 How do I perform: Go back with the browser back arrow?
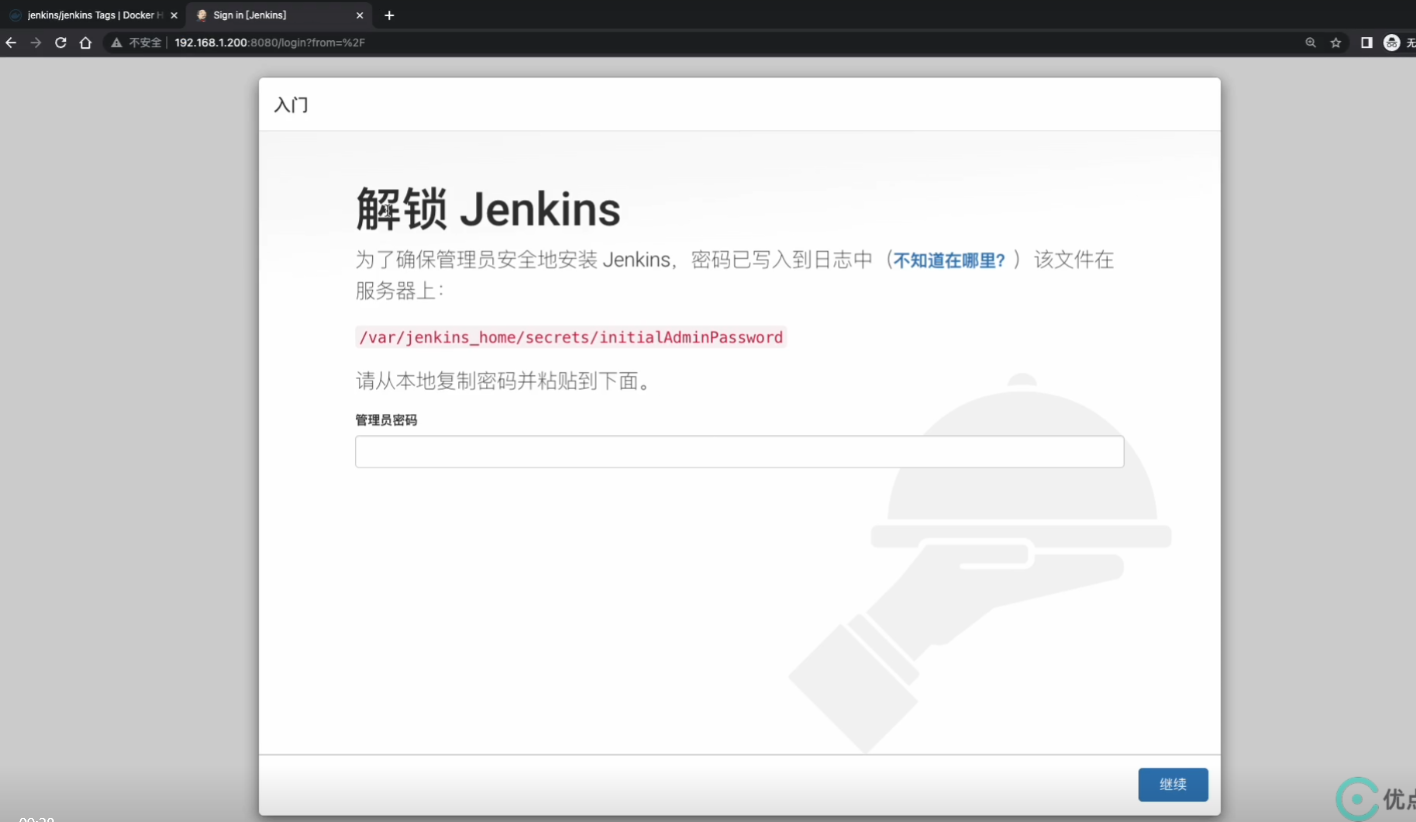coord(11,43)
